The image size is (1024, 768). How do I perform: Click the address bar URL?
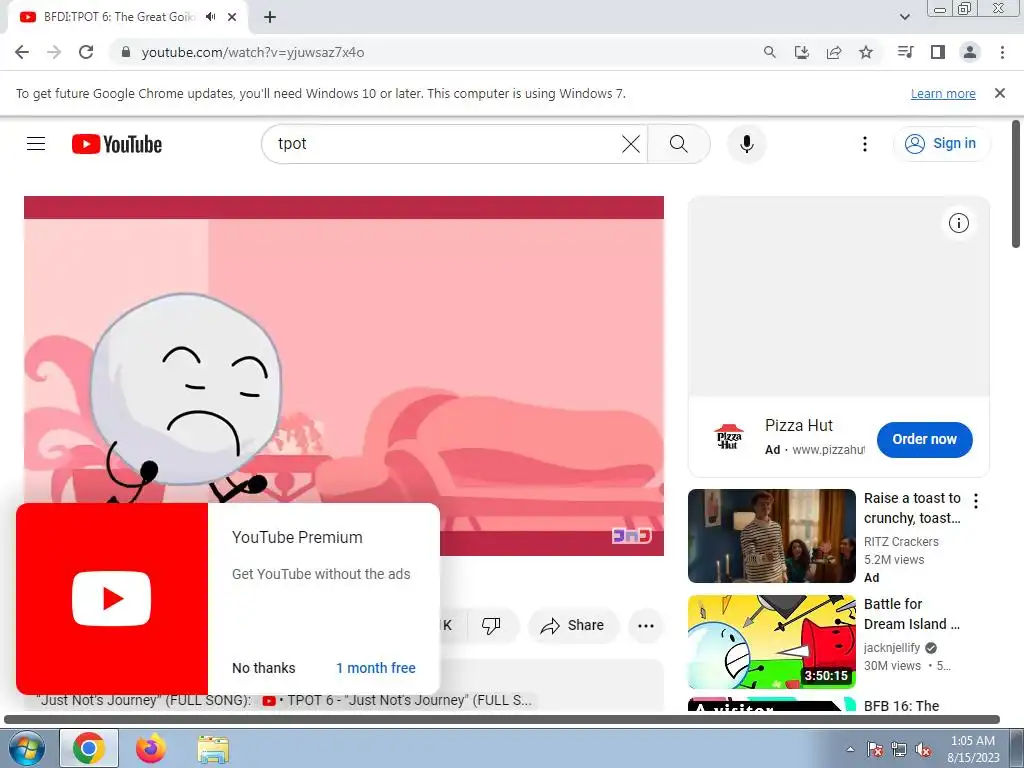point(253,52)
